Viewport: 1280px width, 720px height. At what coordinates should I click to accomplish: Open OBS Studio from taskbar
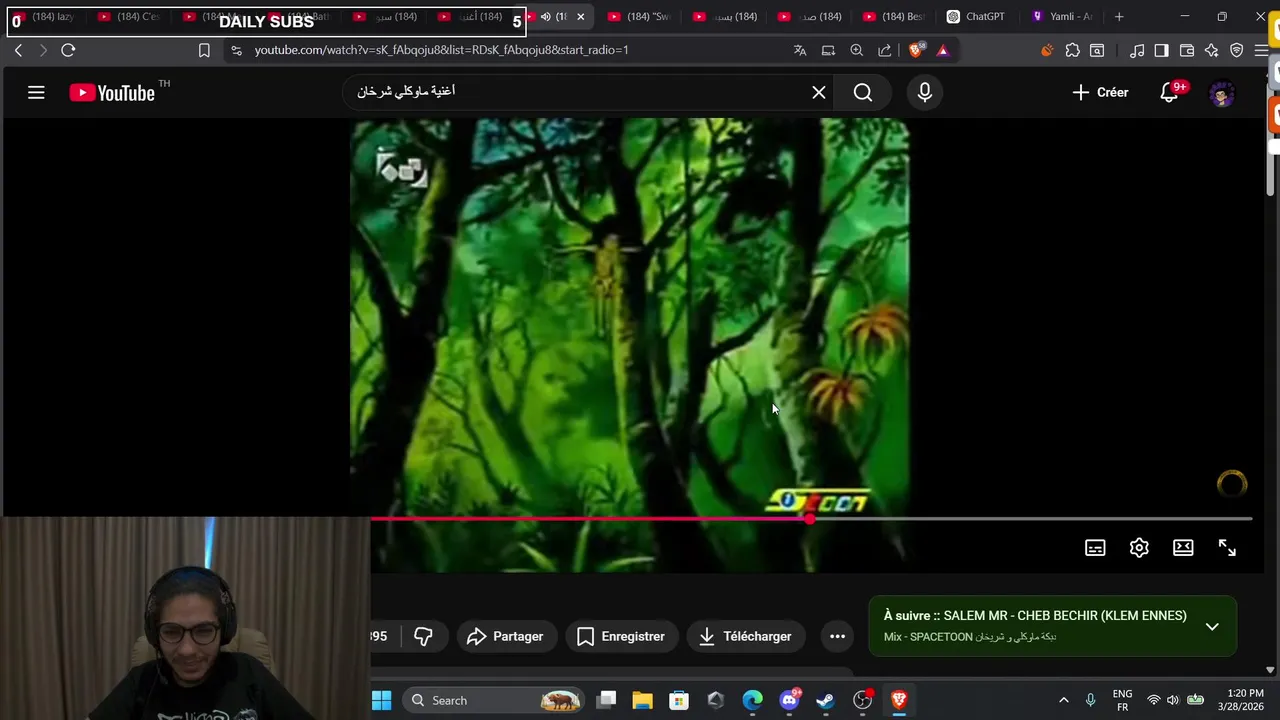coord(862,700)
